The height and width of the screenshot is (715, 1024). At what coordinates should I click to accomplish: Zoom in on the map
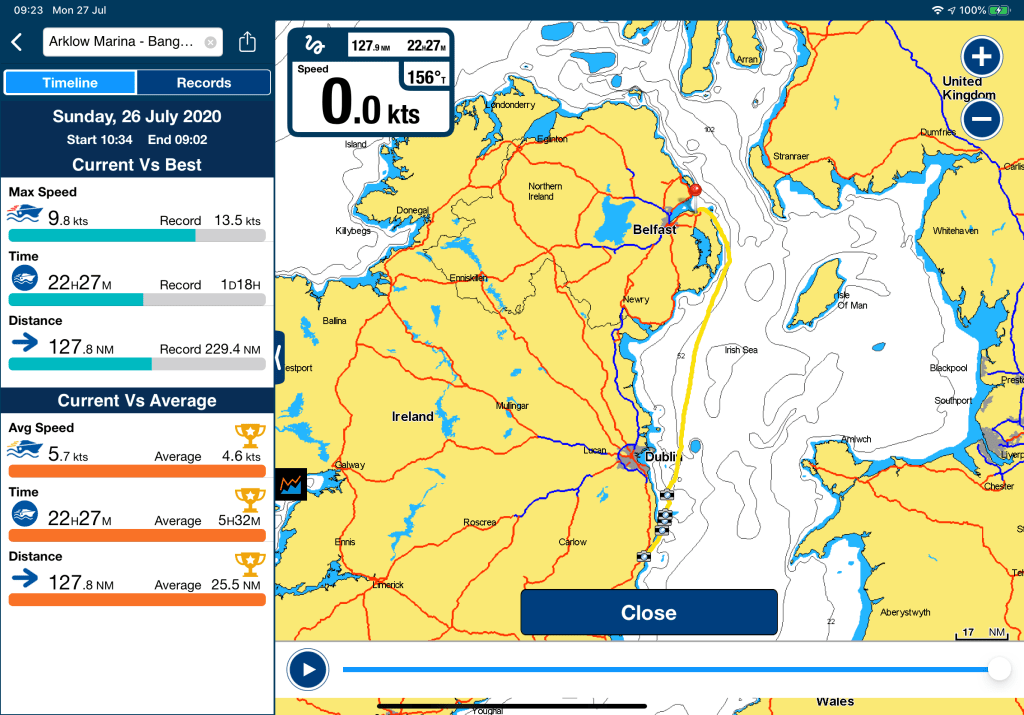[x=981, y=55]
